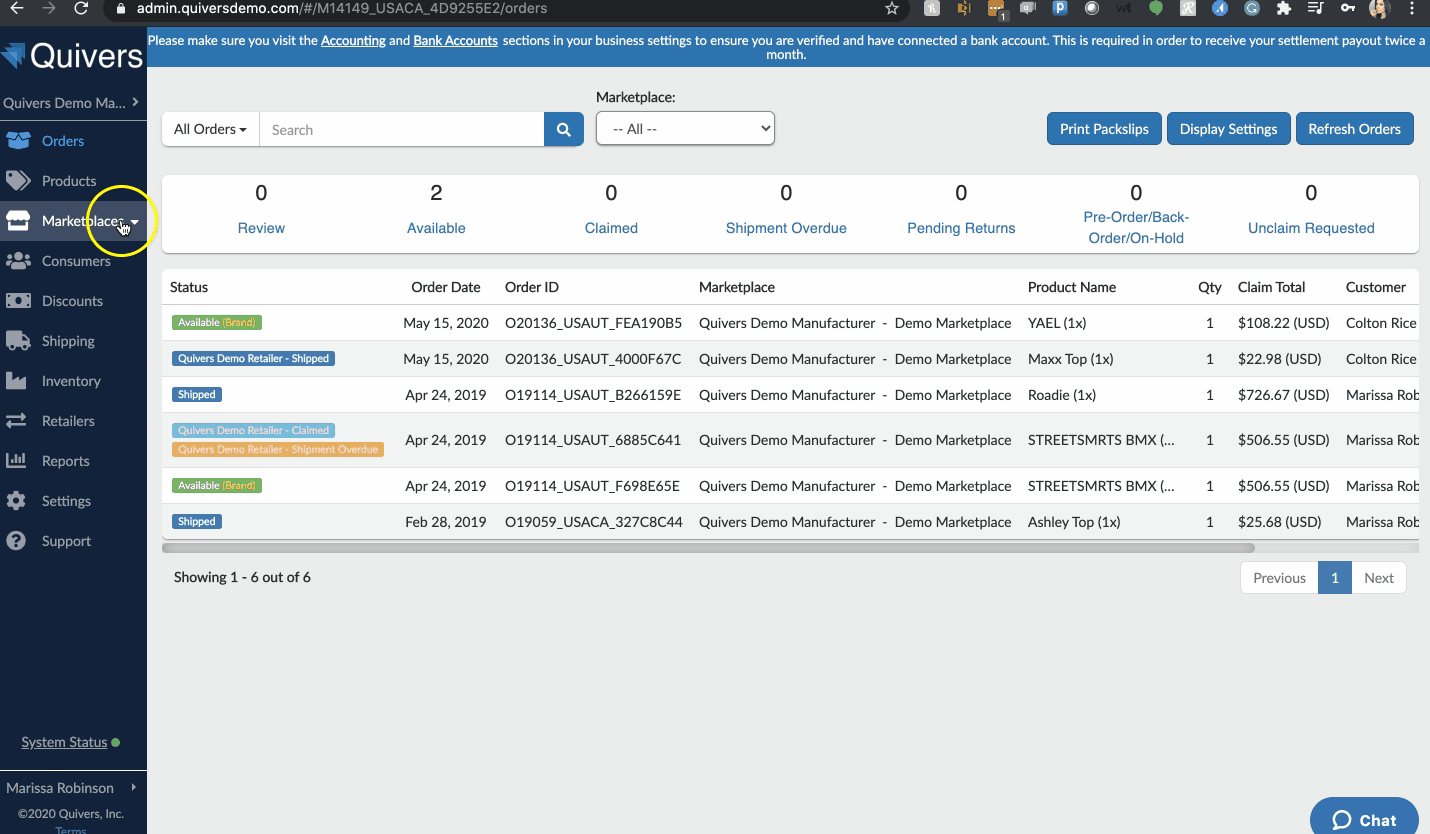Image resolution: width=1430 pixels, height=834 pixels.
Task: Go to Inventory page
Action: pos(71,381)
